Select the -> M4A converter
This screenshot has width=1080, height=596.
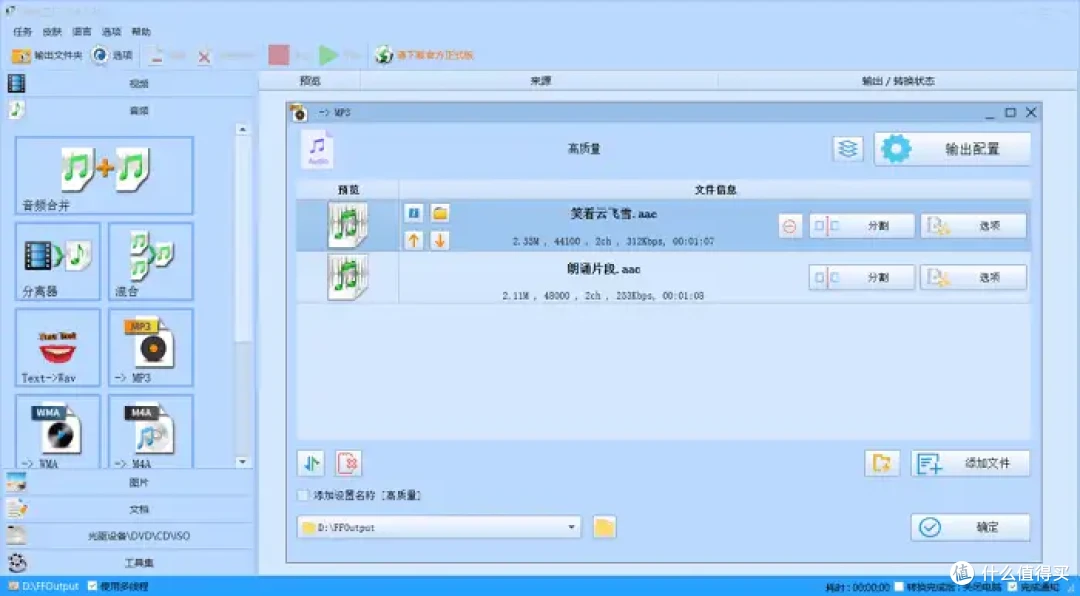(x=151, y=432)
